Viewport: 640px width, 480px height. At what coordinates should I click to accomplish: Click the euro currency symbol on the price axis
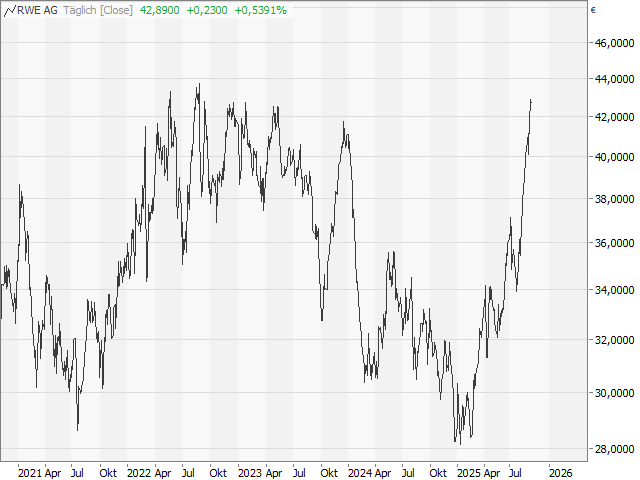coord(593,11)
